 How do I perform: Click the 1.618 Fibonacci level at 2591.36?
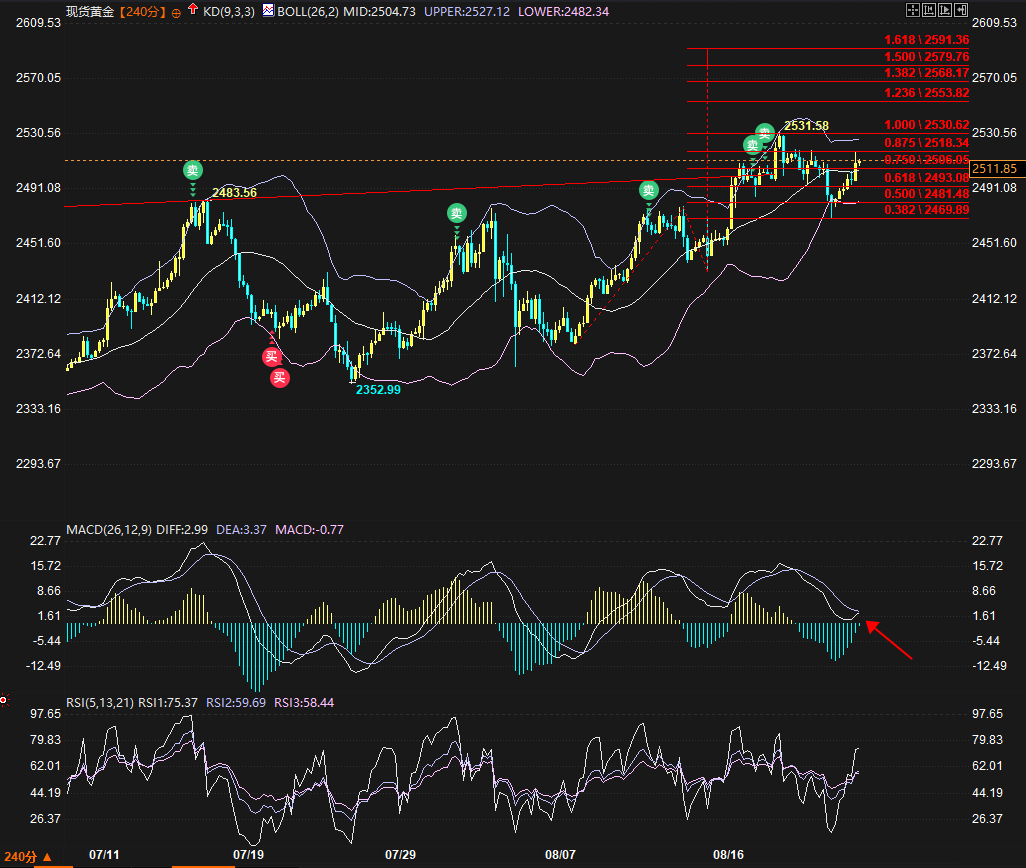pos(926,40)
